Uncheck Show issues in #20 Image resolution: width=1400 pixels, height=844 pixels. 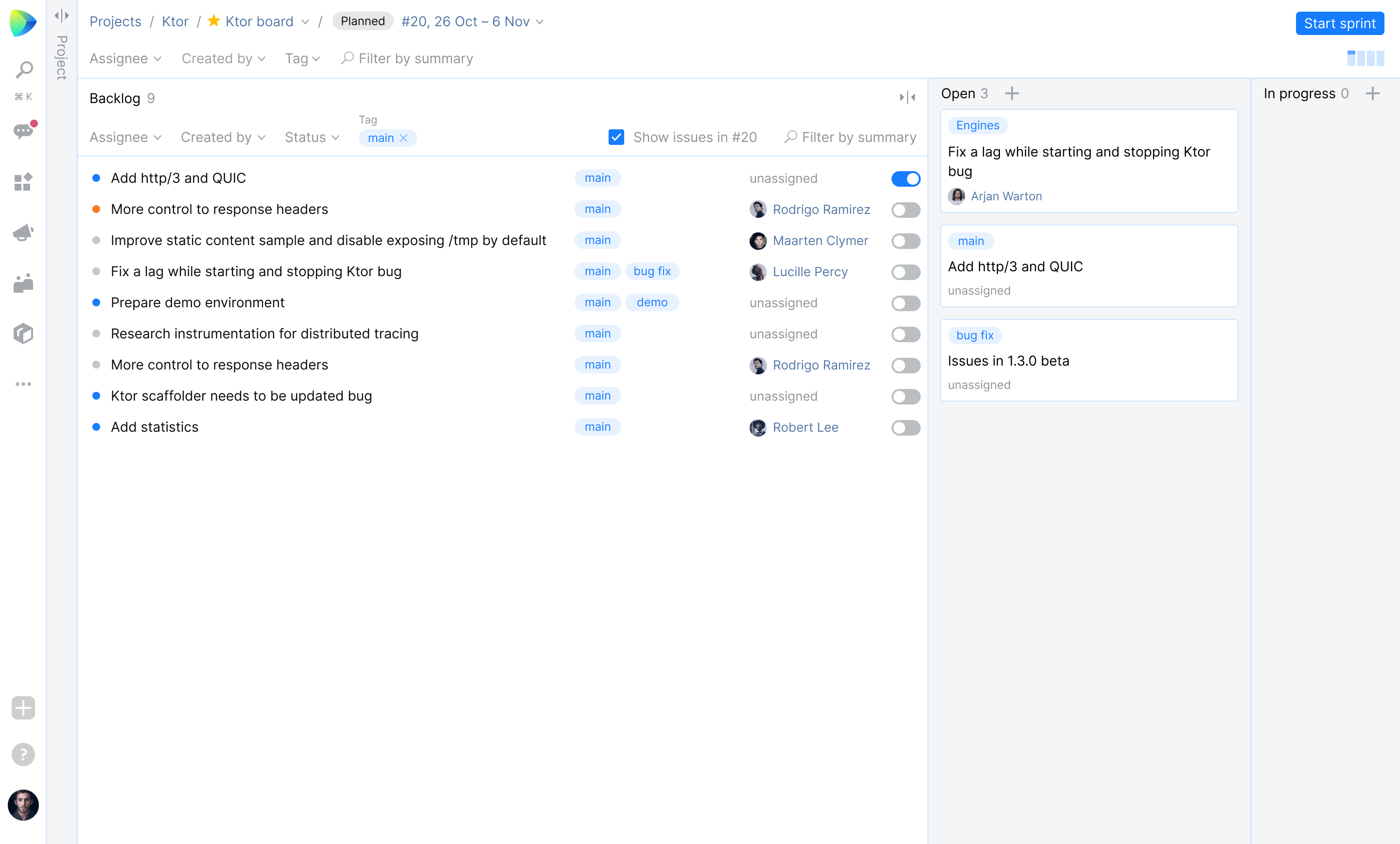pos(616,137)
